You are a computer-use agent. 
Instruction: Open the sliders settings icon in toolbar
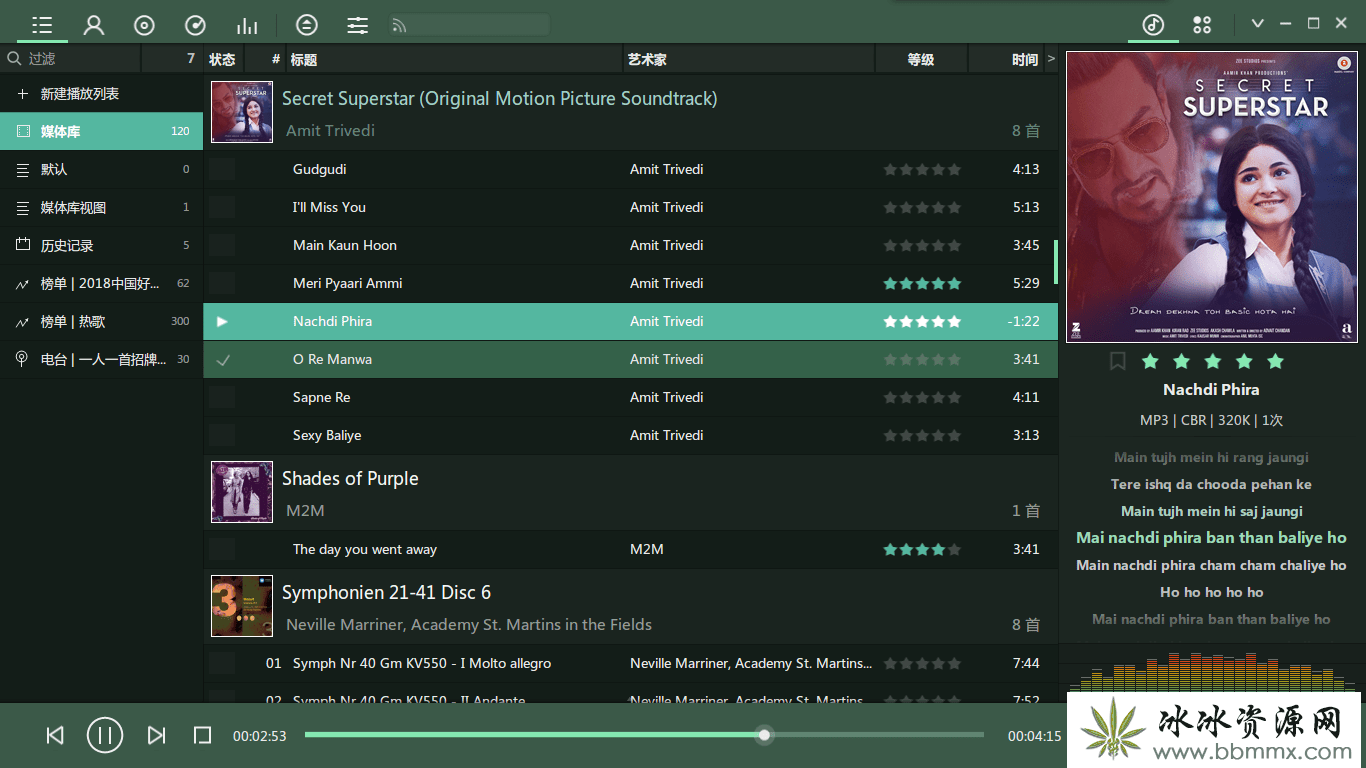pos(358,25)
